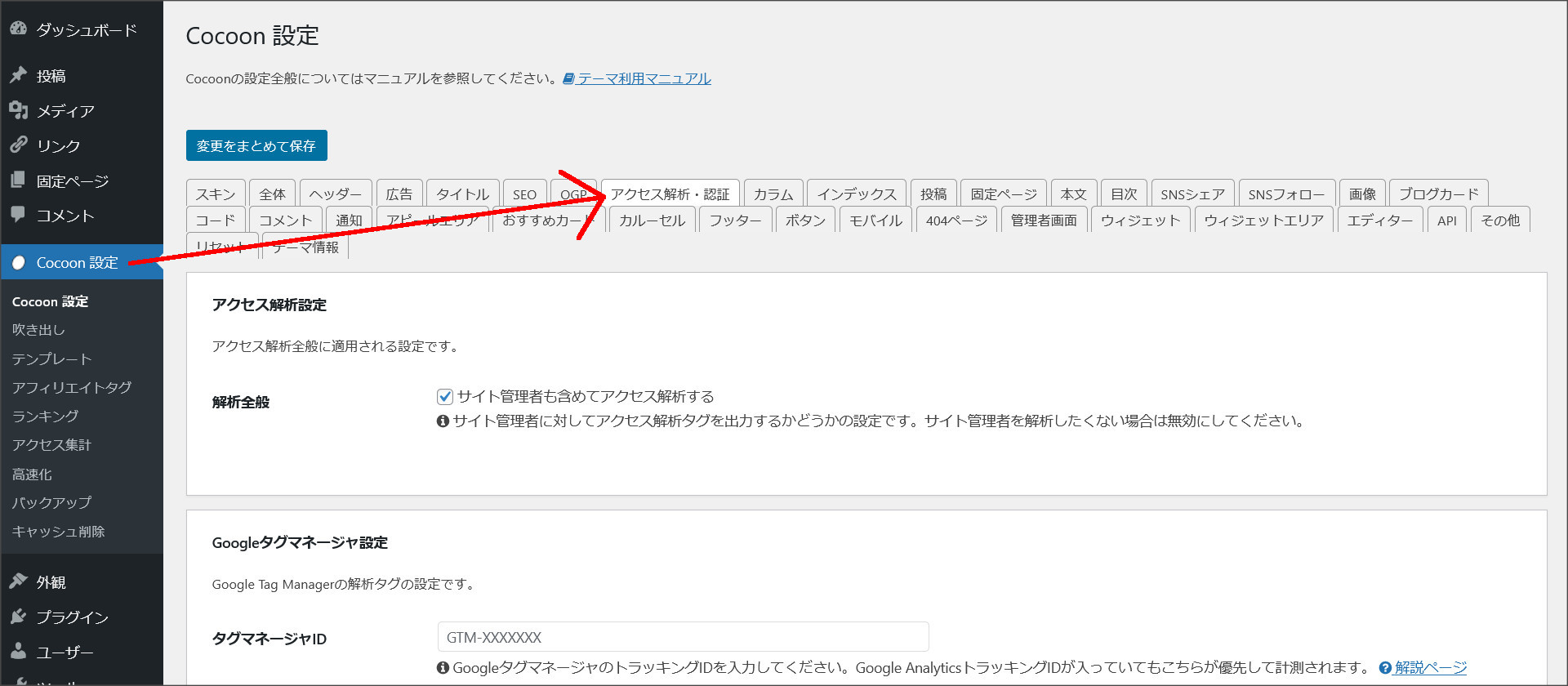Open the SNSシェア tab
The width and height of the screenshot is (1568, 686).
pos(1193,194)
